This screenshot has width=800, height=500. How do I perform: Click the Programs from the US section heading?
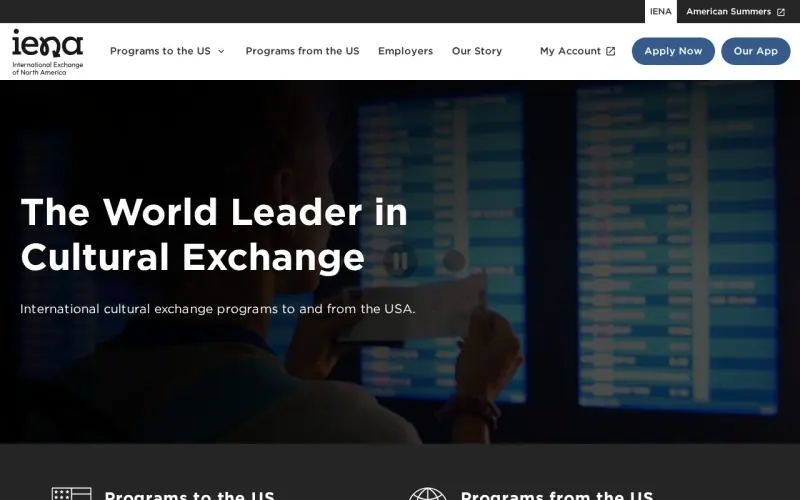(557, 495)
